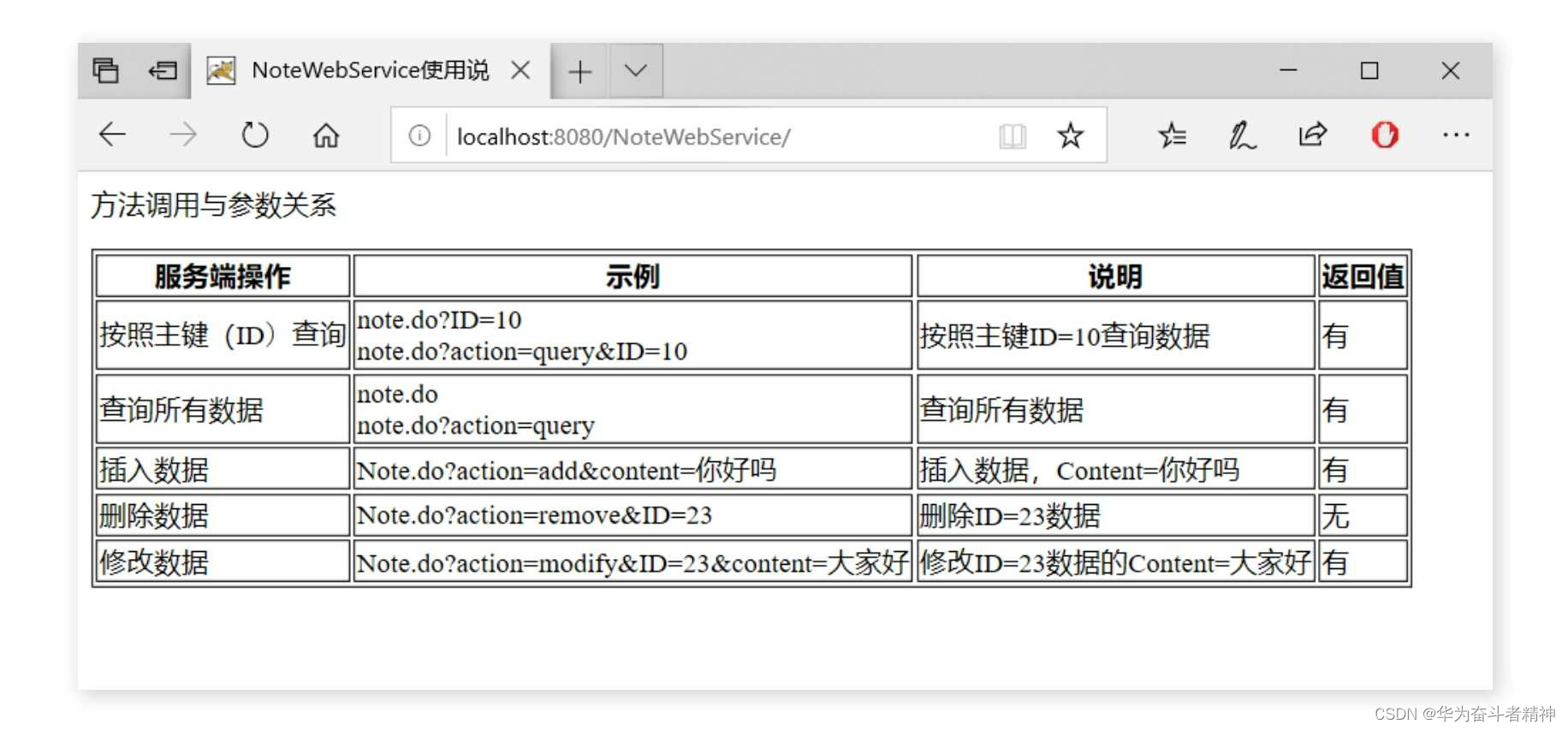Minimize the browser window
Image resolution: width=1568 pixels, height=730 pixels.
click(1288, 70)
